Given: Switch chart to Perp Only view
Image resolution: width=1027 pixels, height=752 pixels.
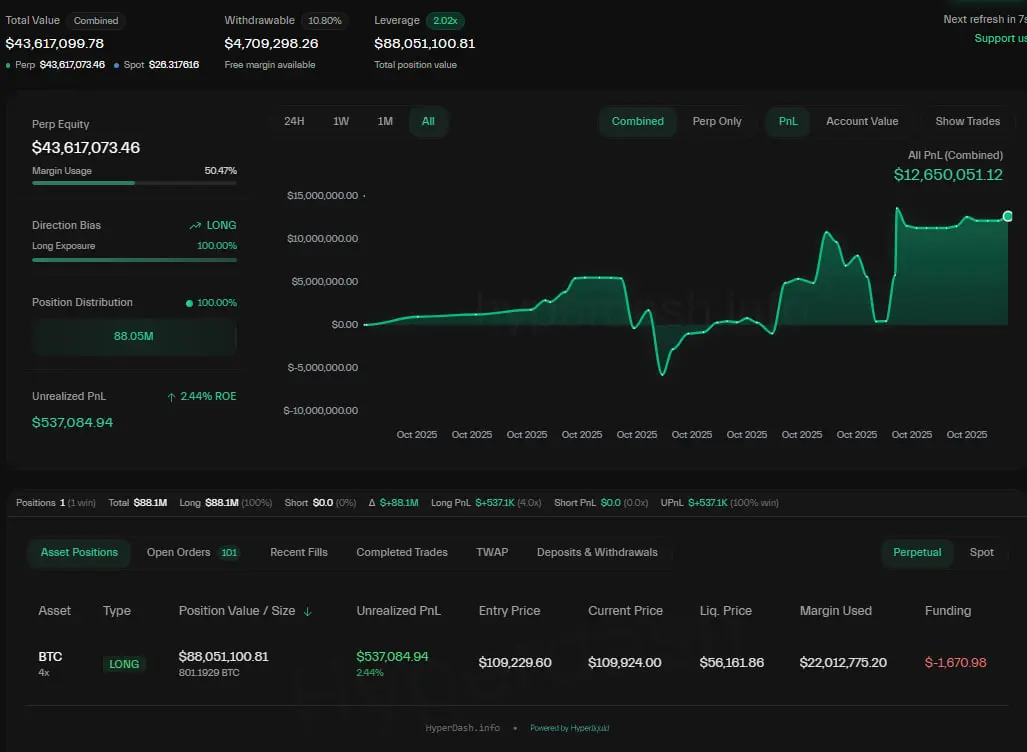Looking at the screenshot, I should click(717, 122).
